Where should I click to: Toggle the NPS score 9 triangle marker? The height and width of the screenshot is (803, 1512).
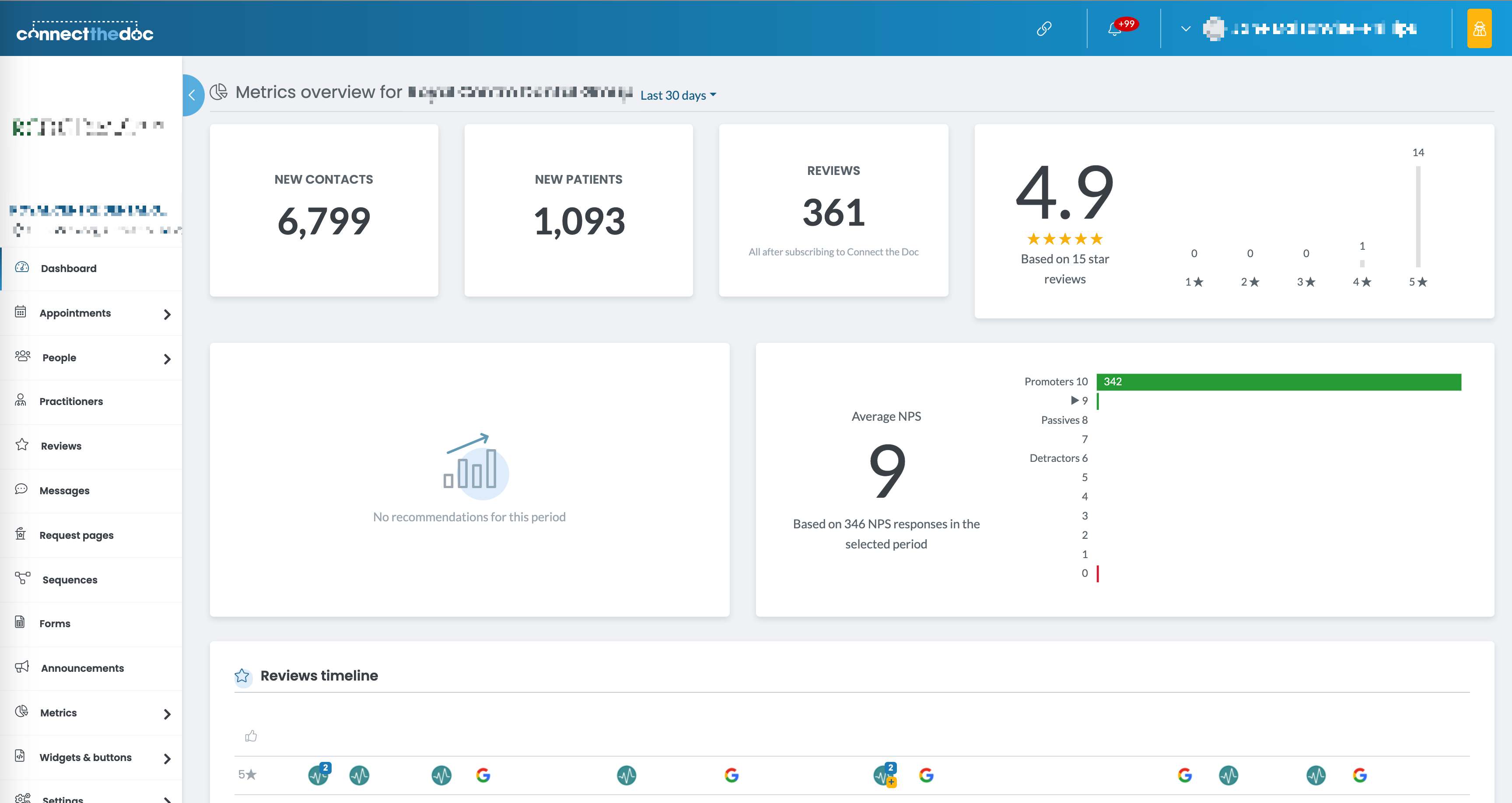[1074, 400]
